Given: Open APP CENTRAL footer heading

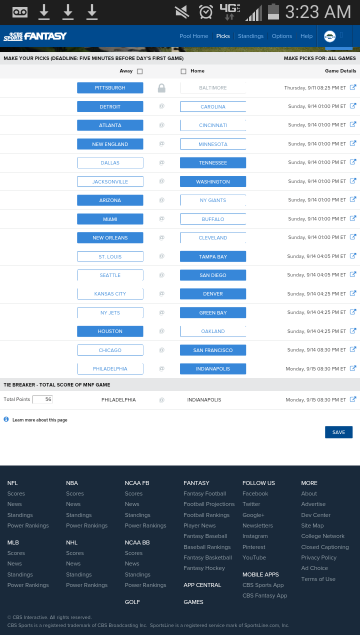Looking at the screenshot, I should click(x=202, y=585).
